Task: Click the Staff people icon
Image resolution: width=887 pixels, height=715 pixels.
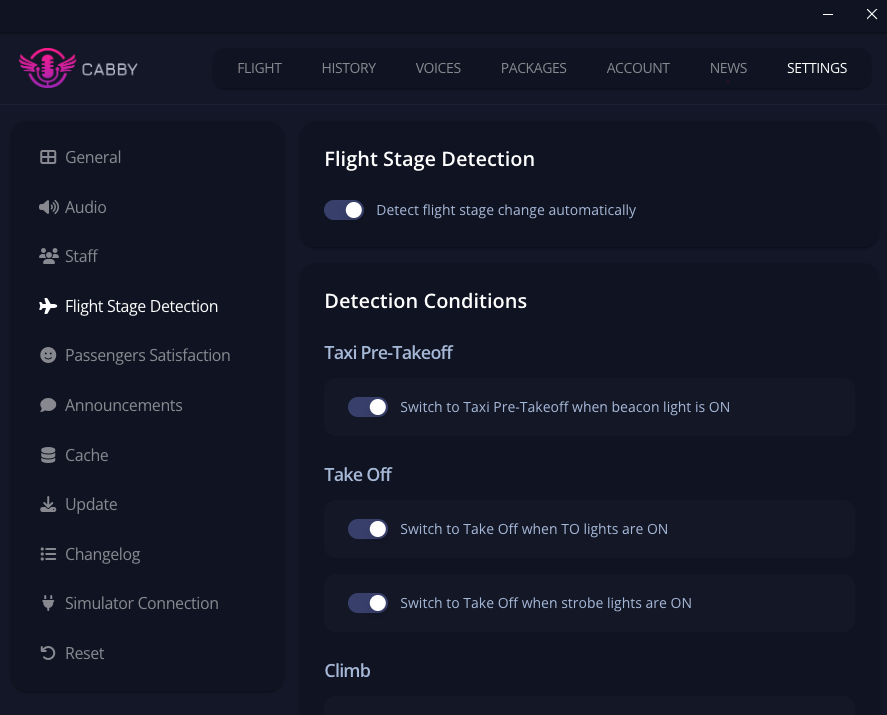Action: tap(48, 256)
